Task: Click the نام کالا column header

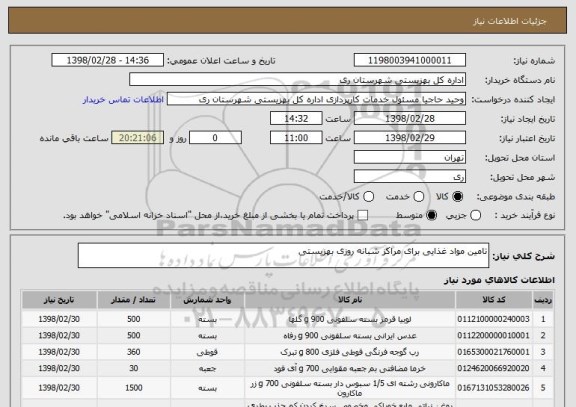Action: point(350,300)
